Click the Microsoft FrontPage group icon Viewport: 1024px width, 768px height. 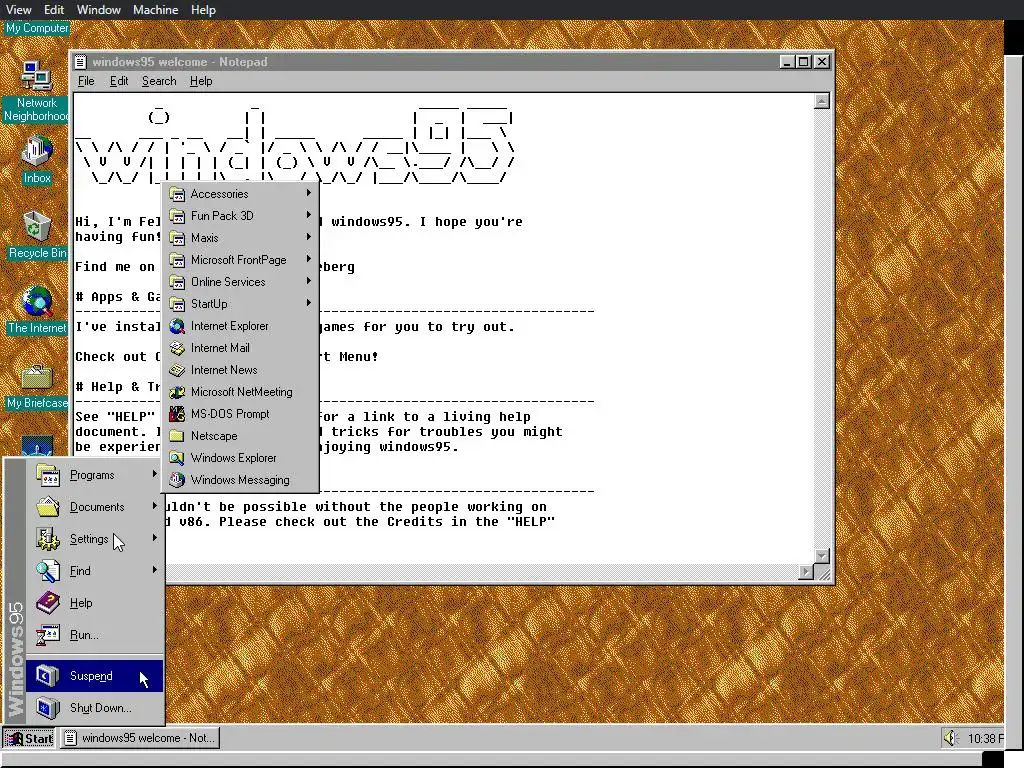coord(177,260)
